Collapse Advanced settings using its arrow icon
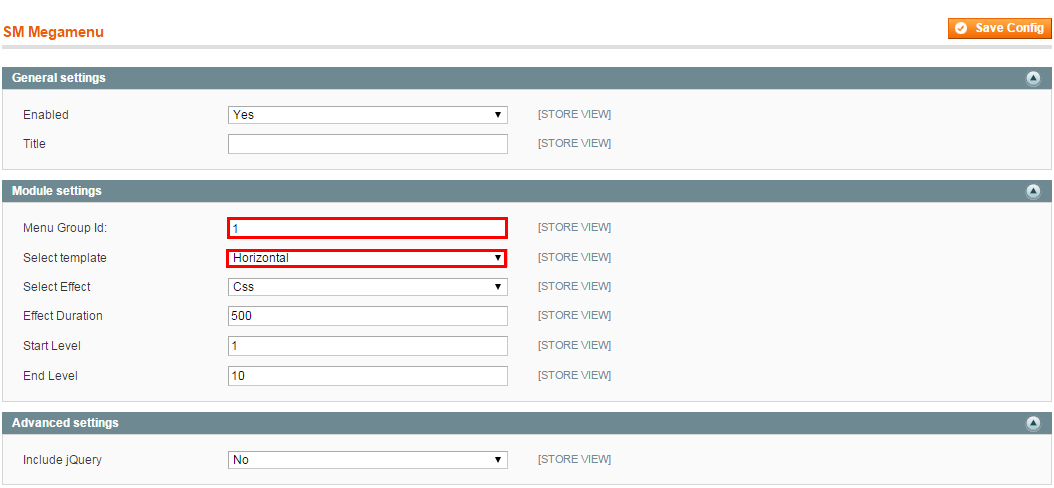The height and width of the screenshot is (488, 1054). click(x=1033, y=424)
